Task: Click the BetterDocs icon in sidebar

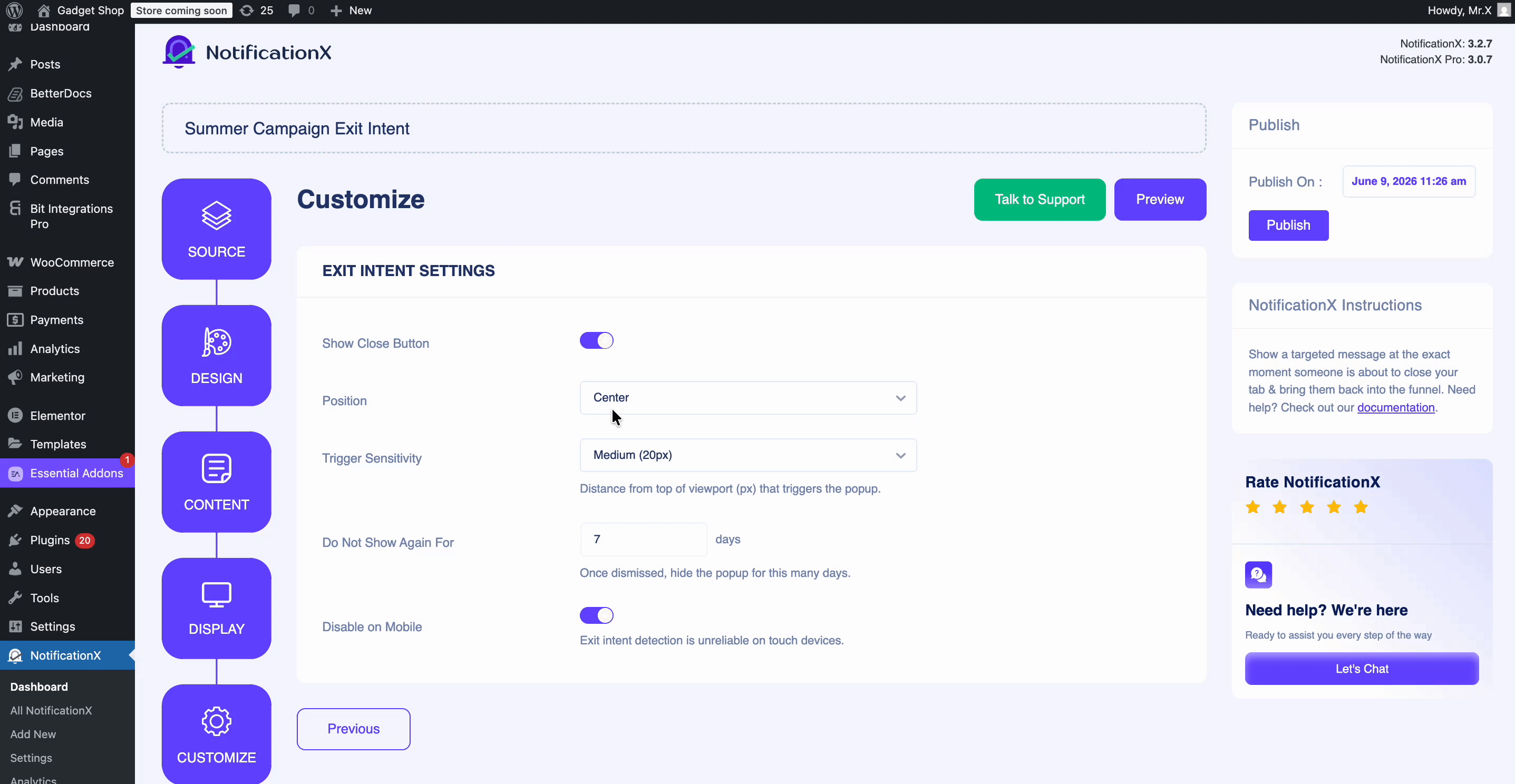Action: [x=15, y=93]
